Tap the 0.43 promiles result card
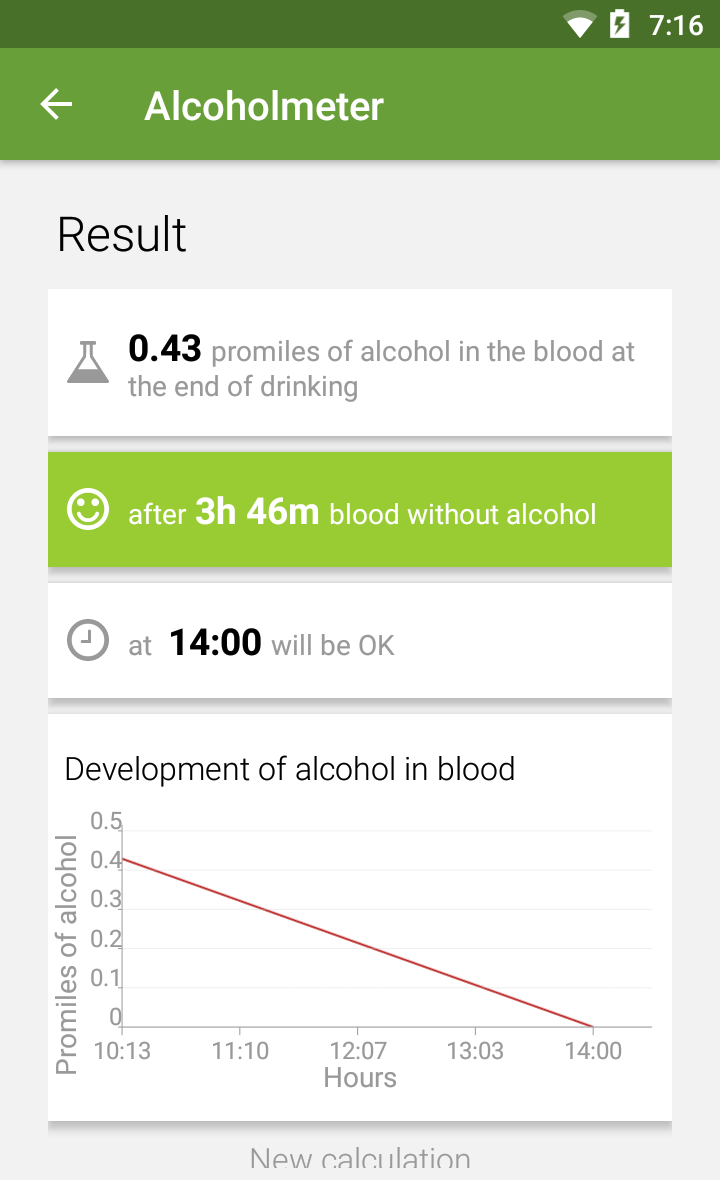720x1180 pixels. click(x=360, y=362)
